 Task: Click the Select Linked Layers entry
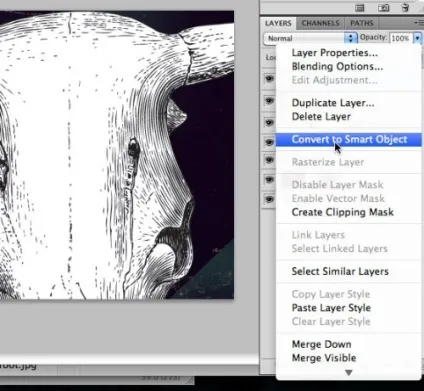[x=340, y=249]
